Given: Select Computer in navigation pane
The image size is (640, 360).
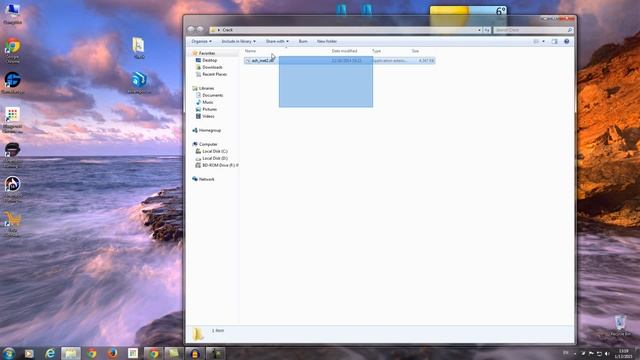Looking at the screenshot, I should coord(208,144).
